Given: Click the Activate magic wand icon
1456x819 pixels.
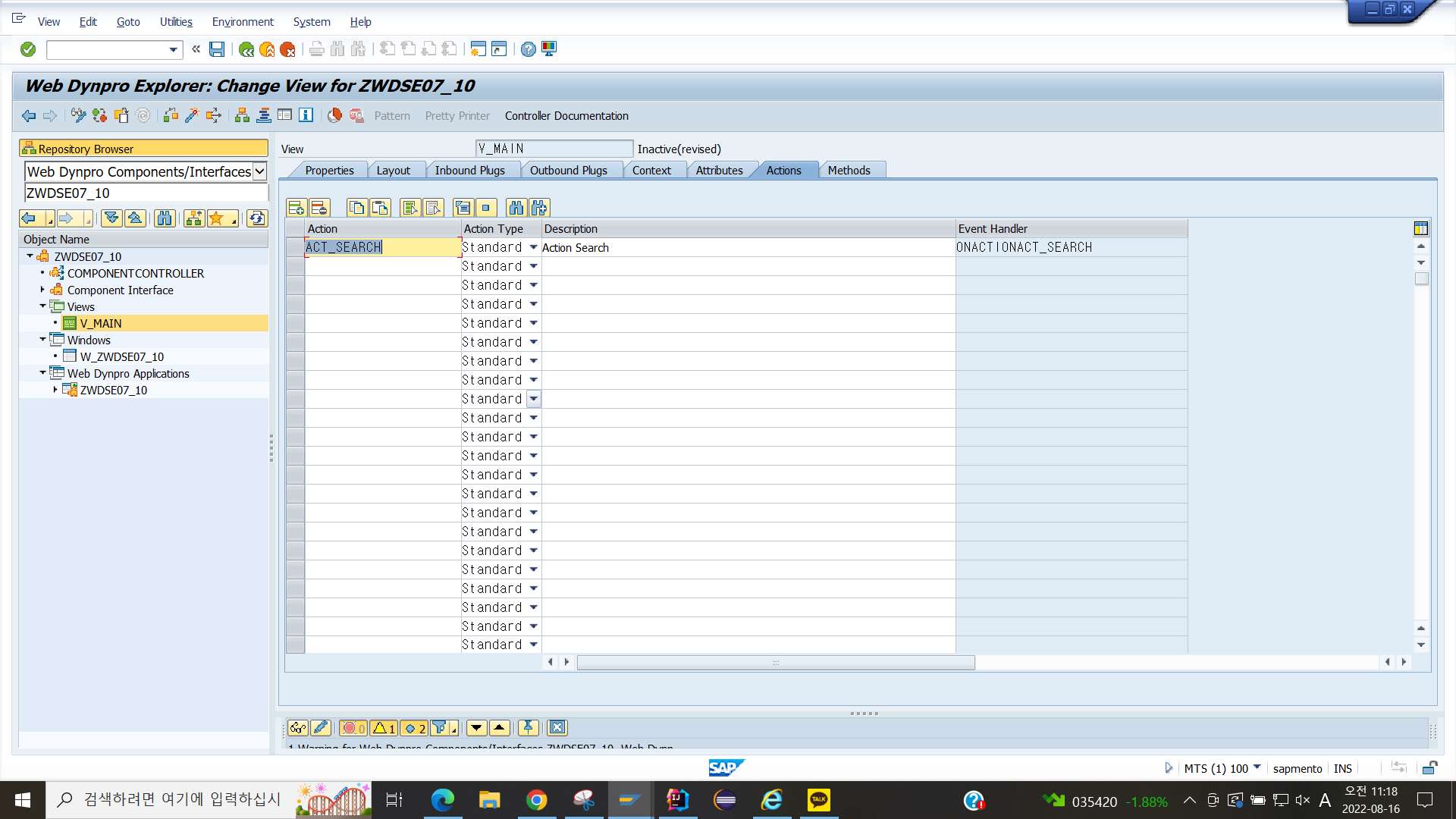Looking at the screenshot, I should (192, 115).
